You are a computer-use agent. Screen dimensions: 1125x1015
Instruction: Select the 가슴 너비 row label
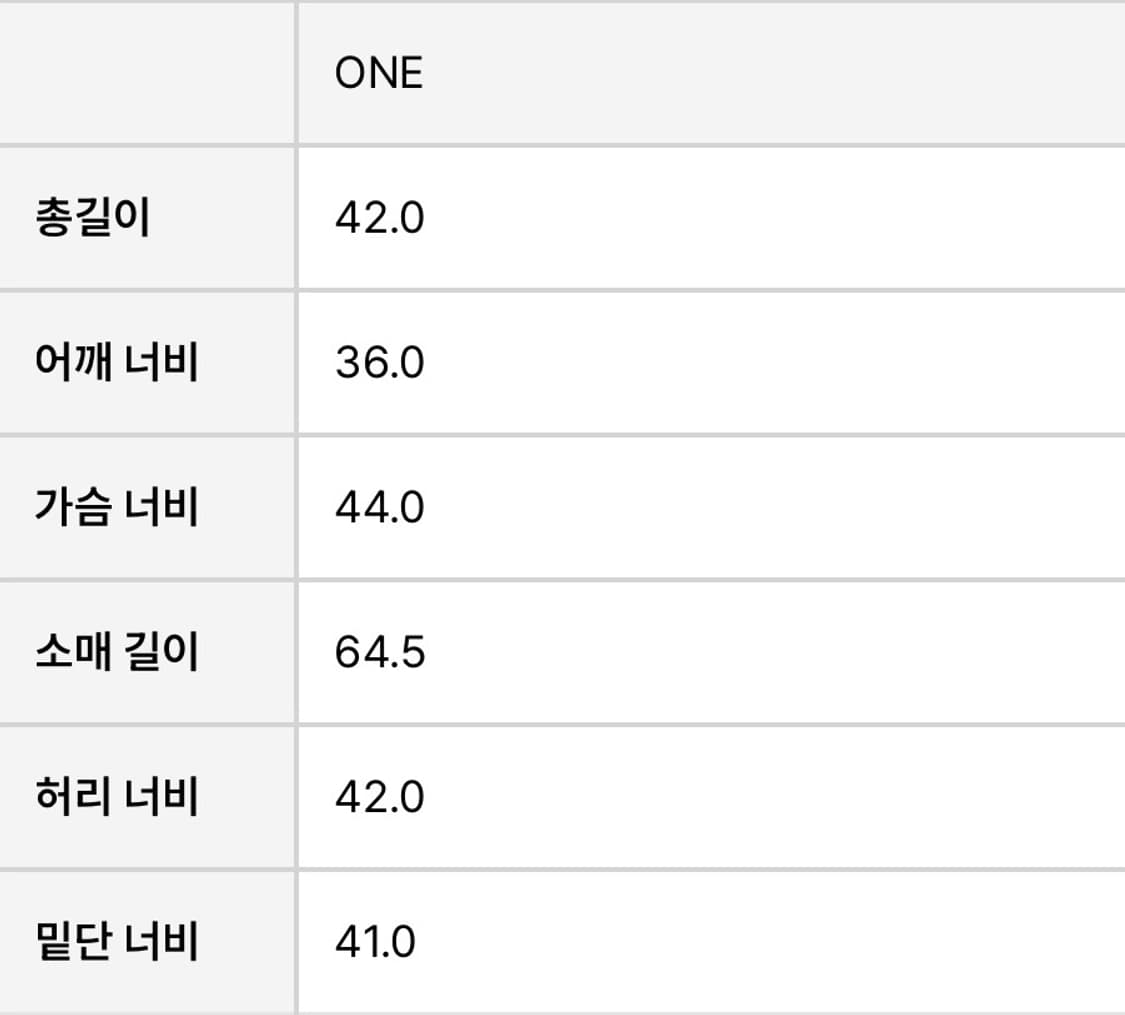click(x=116, y=507)
